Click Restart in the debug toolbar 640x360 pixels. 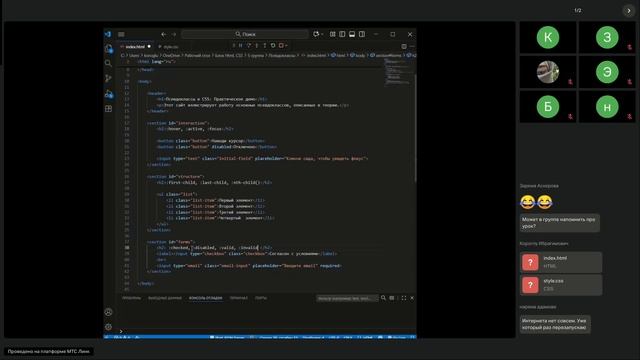(x=273, y=46)
